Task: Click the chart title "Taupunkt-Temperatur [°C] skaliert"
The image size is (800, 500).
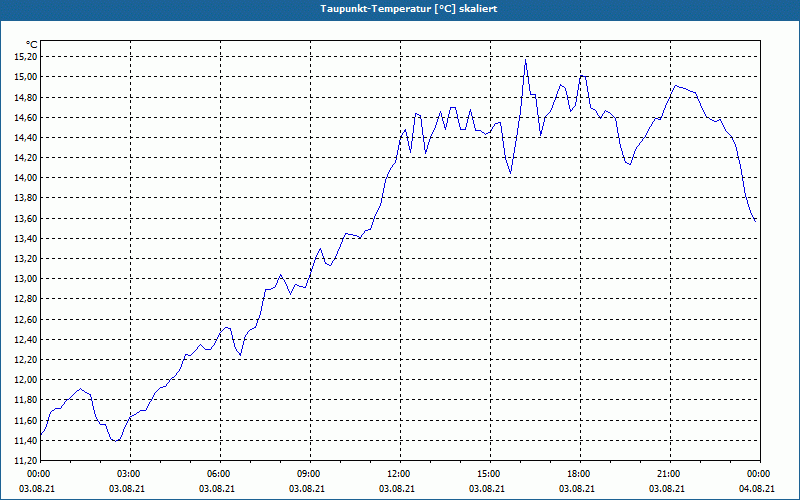Action: click(409, 9)
